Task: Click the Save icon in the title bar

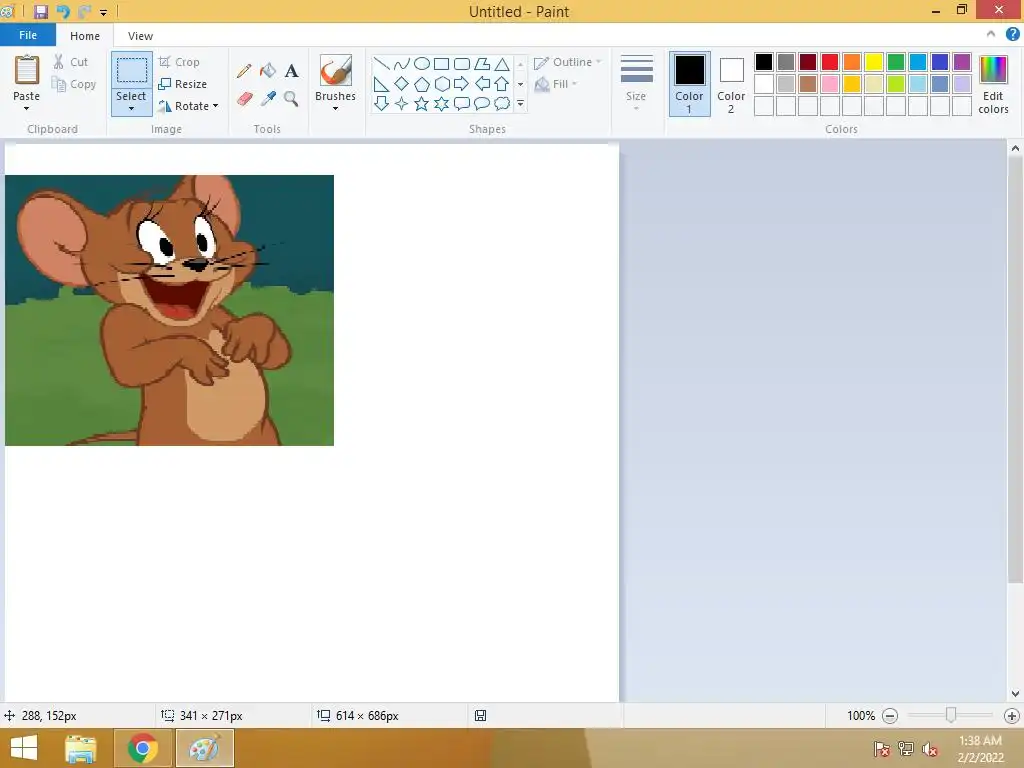Action: (40, 12)
